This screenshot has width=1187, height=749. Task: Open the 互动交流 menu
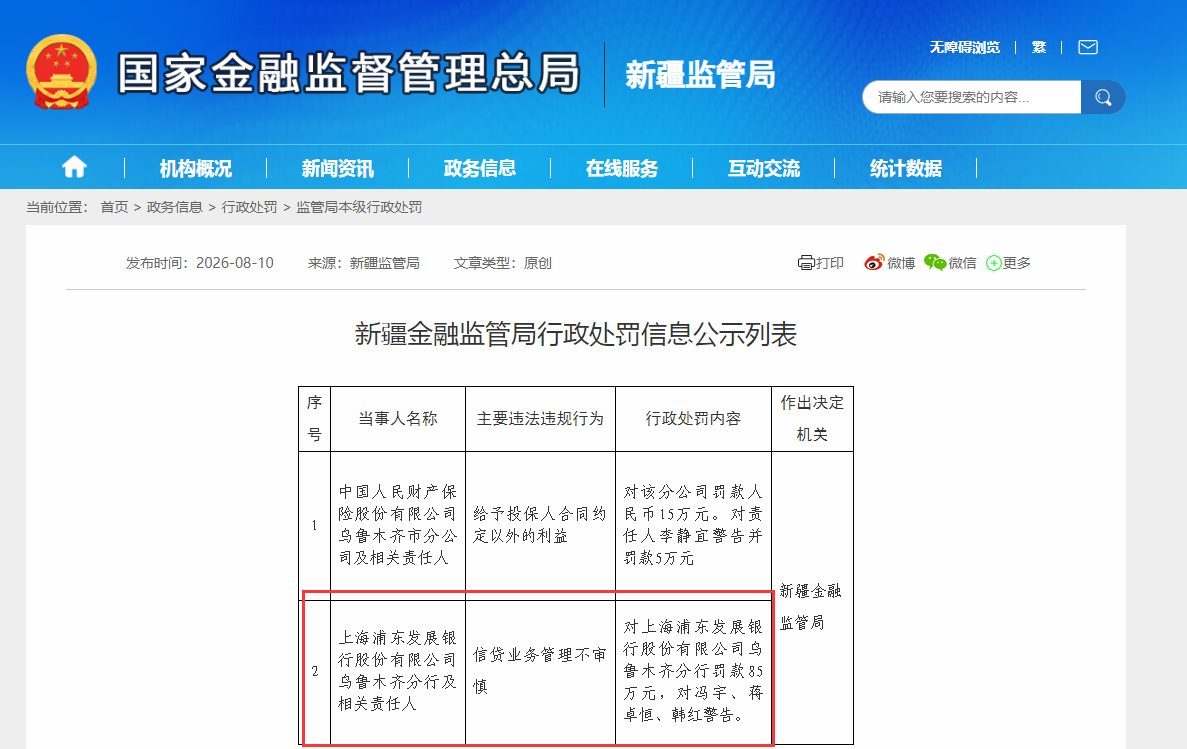tap(764, 168)
